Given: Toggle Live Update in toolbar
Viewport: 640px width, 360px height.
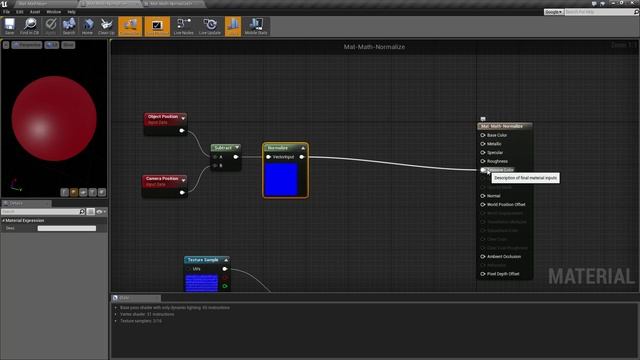Looking at the screenshot, I should (210, 26).
